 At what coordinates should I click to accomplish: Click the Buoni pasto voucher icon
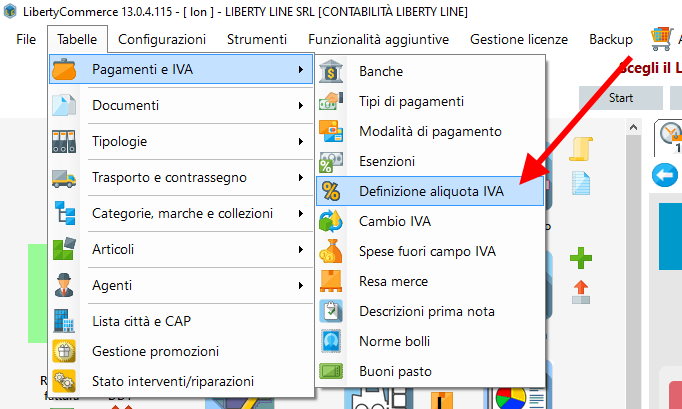(x=331, y=372)
